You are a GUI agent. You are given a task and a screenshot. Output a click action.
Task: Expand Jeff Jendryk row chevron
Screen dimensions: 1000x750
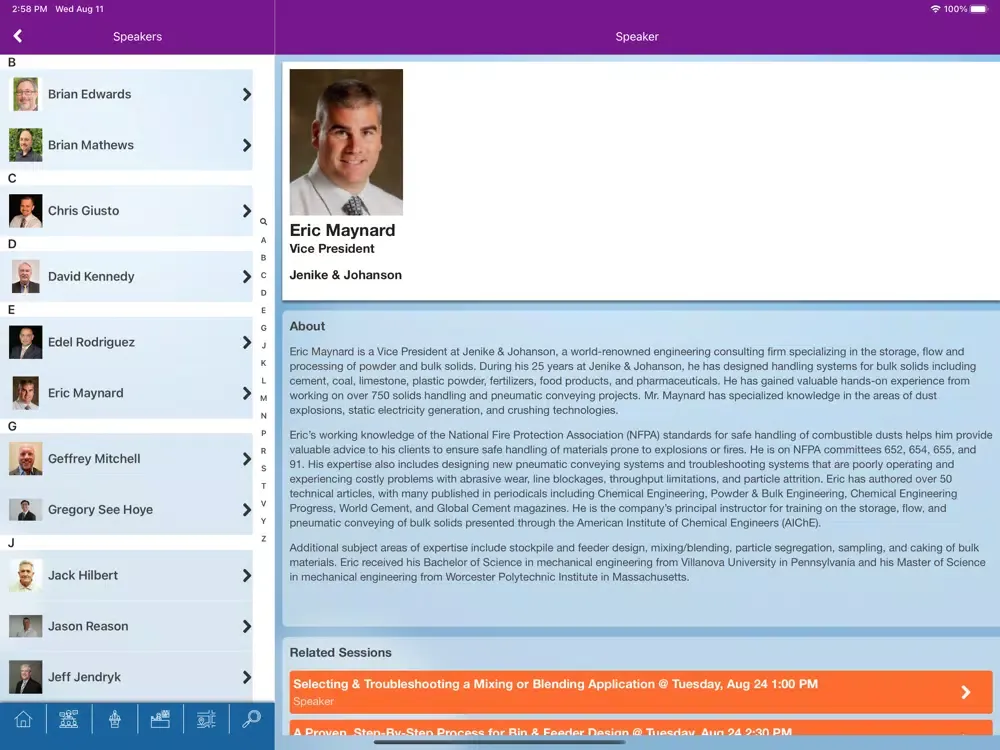coord(247,677)
